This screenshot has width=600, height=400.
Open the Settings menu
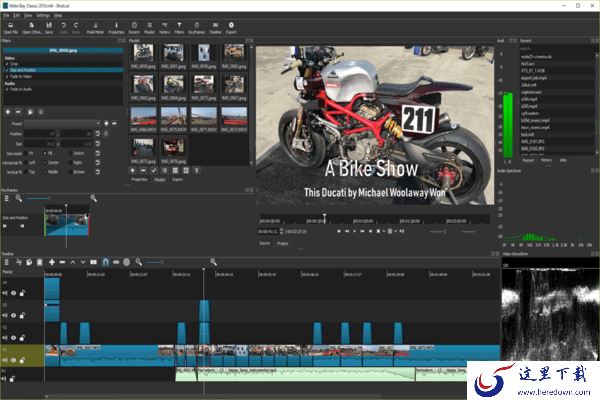tap(43, 15)
